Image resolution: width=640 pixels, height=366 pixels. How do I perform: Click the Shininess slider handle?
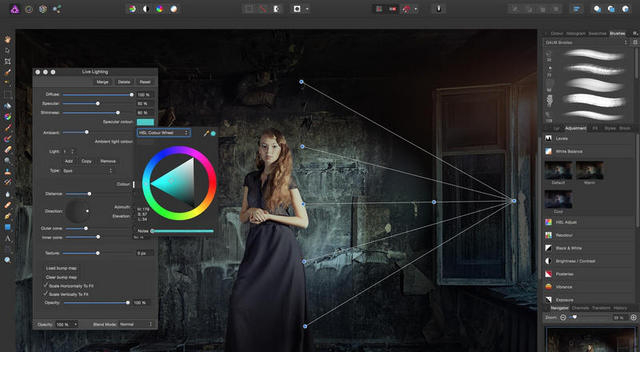[x=118, y=113]
